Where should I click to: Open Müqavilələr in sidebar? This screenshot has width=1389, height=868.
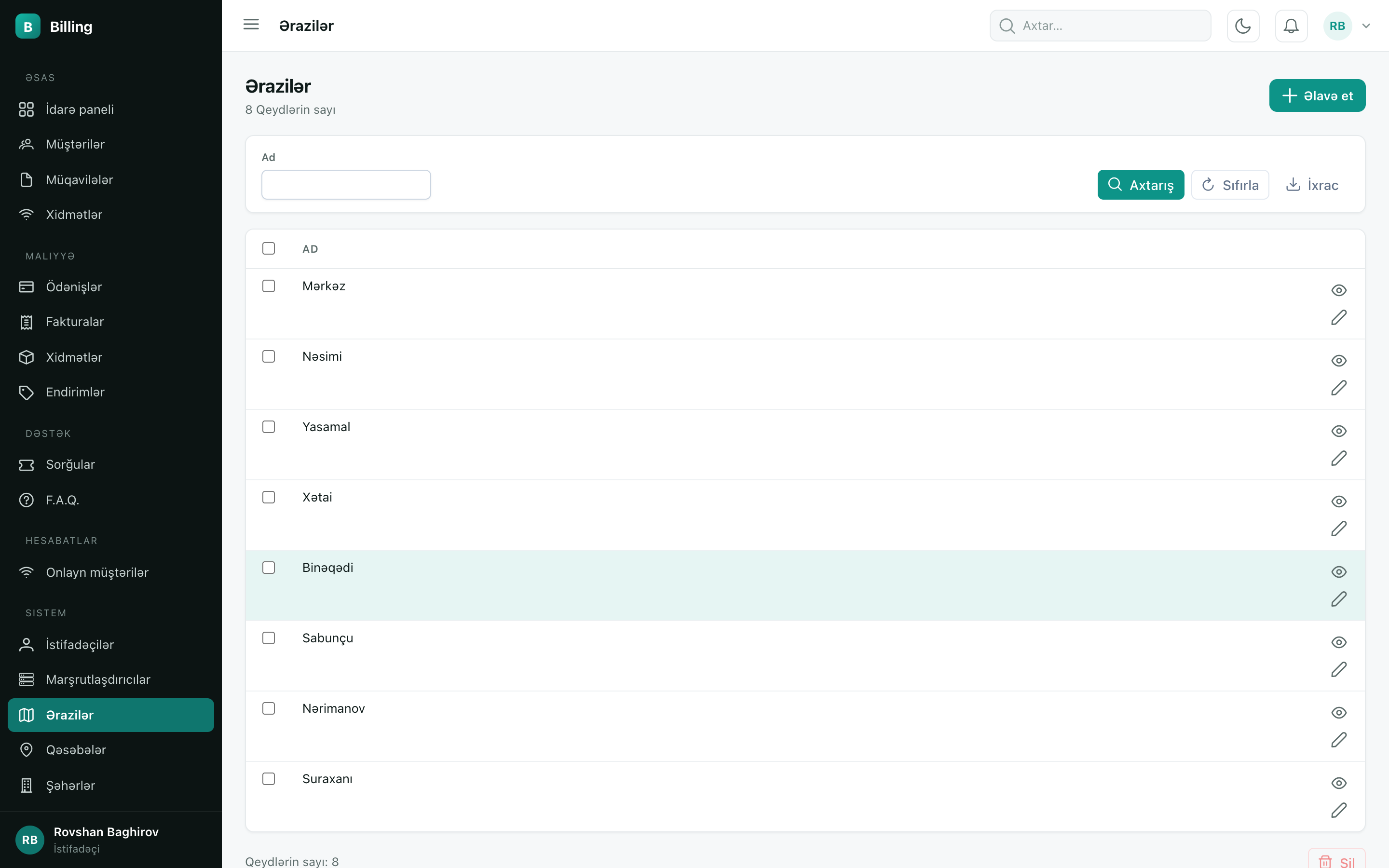[x=111, y=180]
